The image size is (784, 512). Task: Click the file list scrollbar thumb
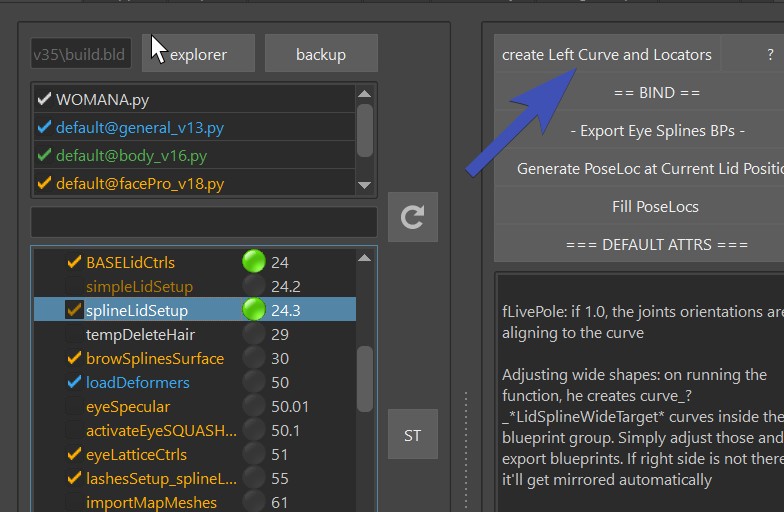point(365,130)
